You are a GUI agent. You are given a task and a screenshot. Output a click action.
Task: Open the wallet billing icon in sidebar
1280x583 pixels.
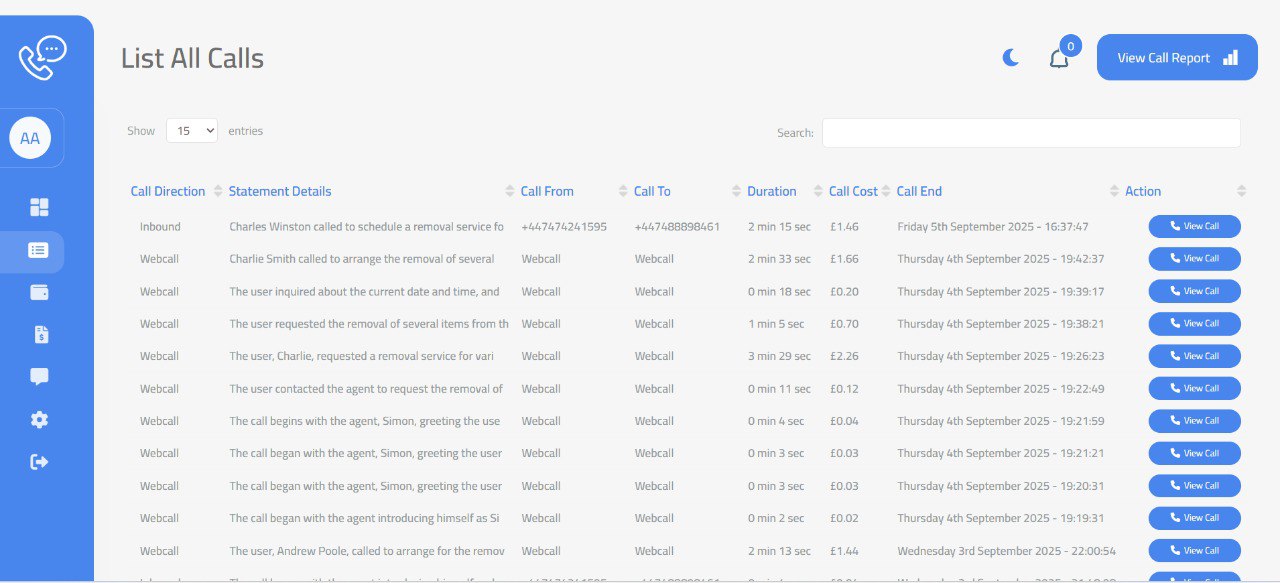coord(39,291)
